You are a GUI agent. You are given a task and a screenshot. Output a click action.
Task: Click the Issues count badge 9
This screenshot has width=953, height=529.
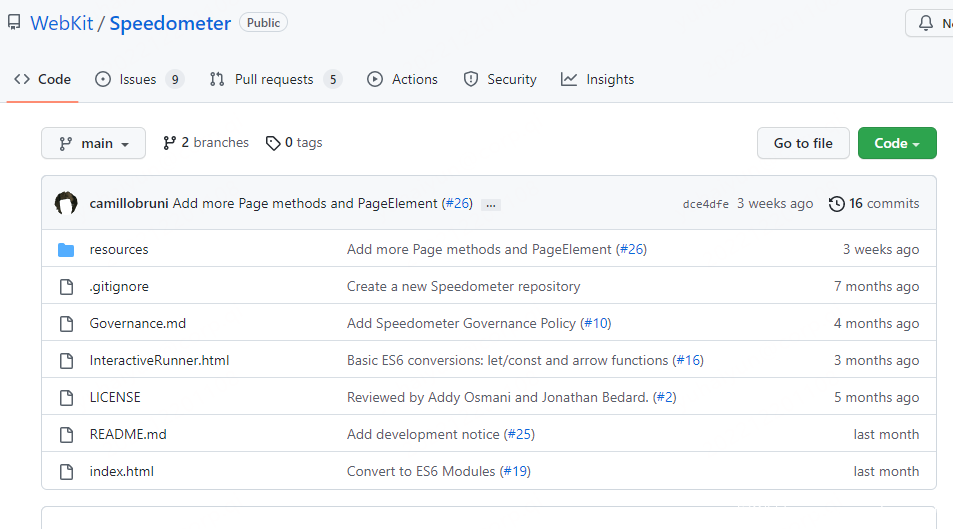click(175, 80)
